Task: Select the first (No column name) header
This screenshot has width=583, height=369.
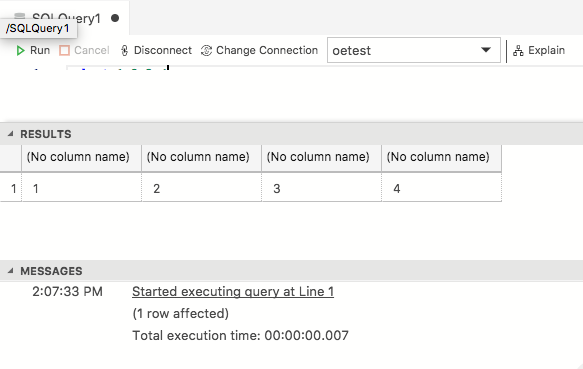Action: [81, 158]
